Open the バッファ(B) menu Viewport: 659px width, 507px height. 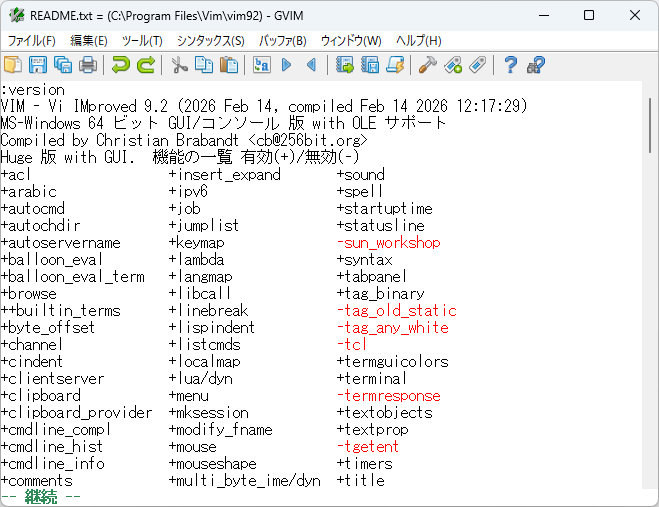[x=282, y=41]
